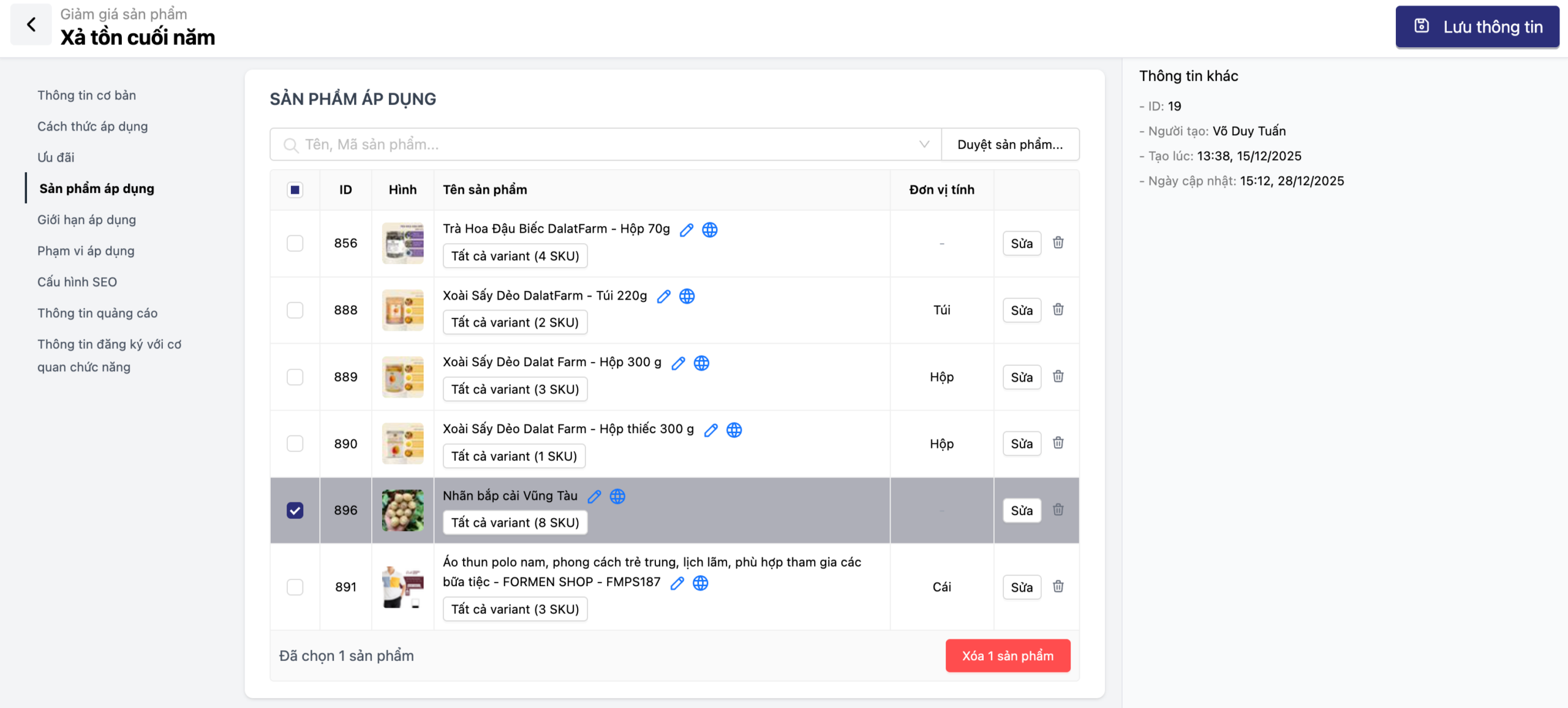Click pencil icon for Áo thun polo FMPS187

[x=677, y=583]
